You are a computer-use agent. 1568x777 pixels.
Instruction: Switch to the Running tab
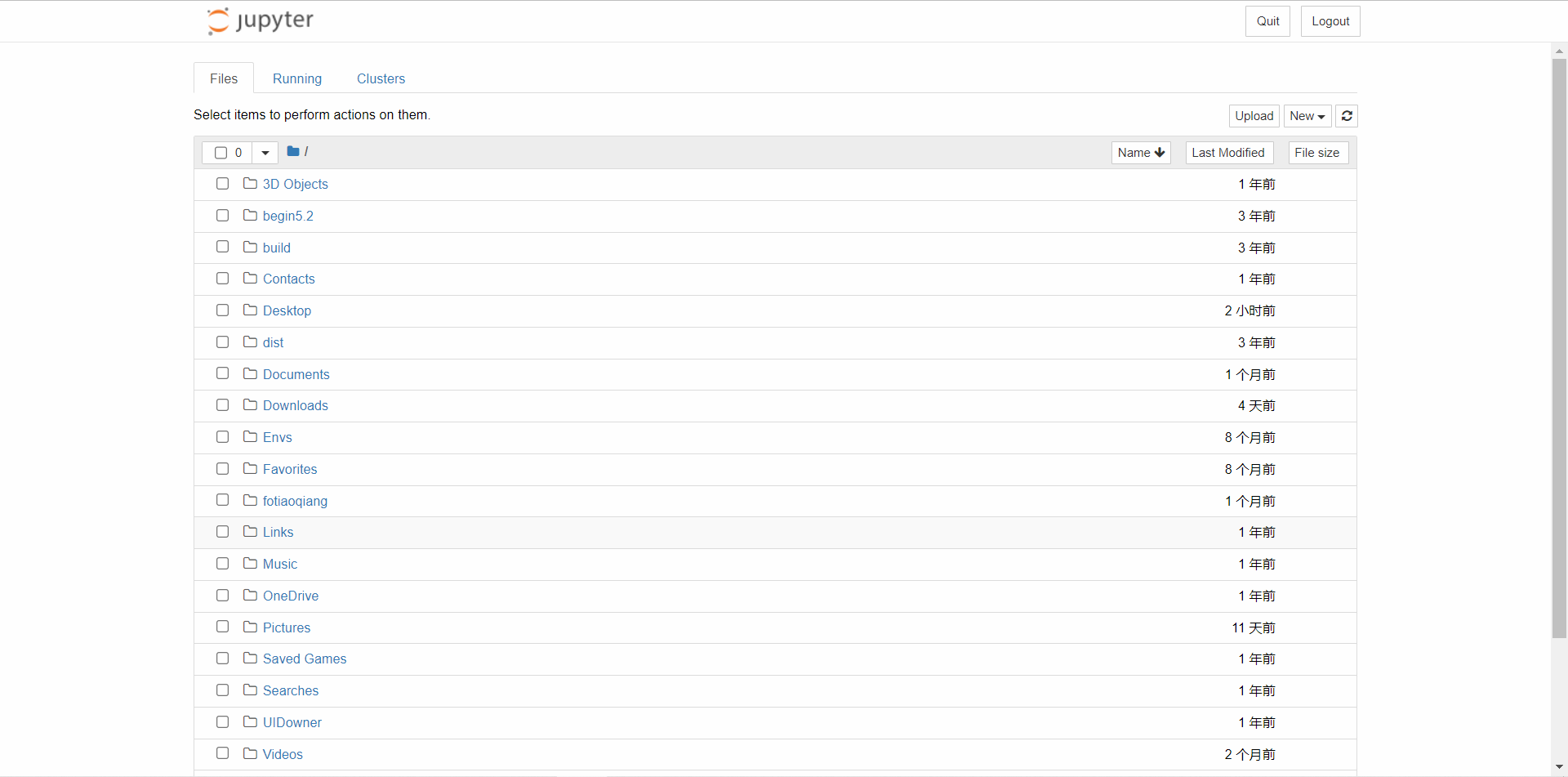pos(297,78)
